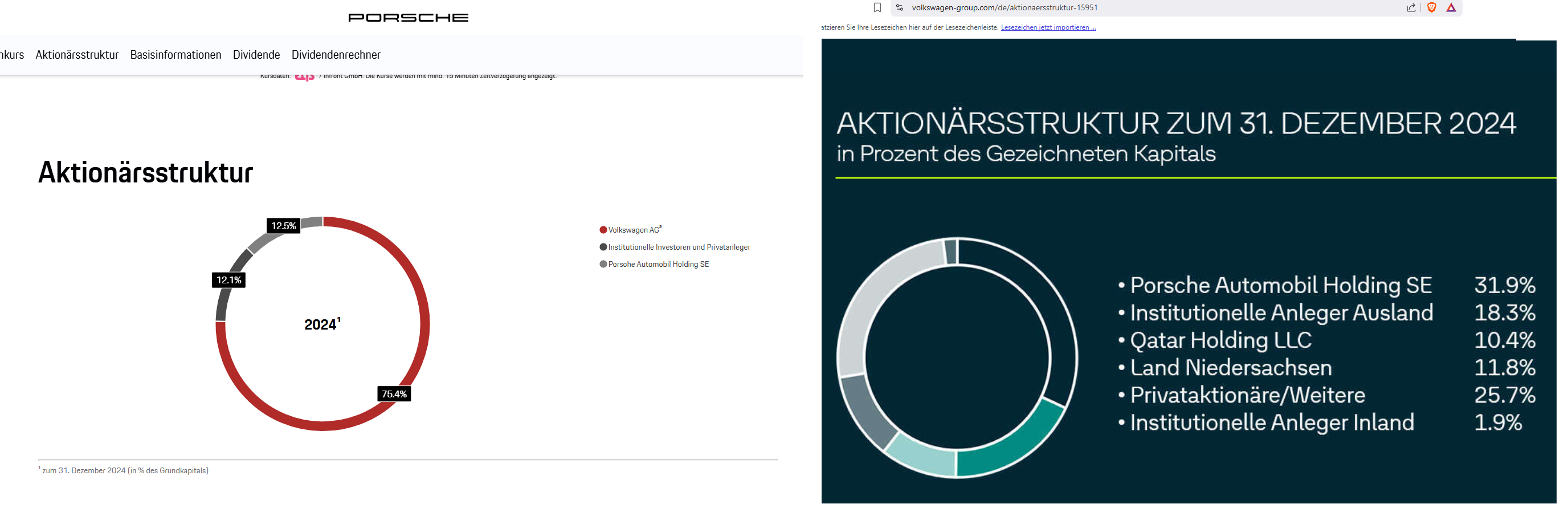
Task: Click the 18.3% value
Action: pos(1505,312)
